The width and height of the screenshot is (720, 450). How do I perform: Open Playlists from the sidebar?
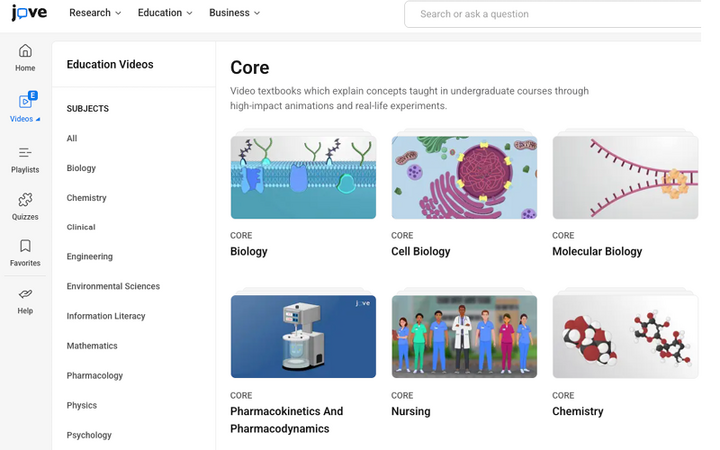tap(25, 158)
